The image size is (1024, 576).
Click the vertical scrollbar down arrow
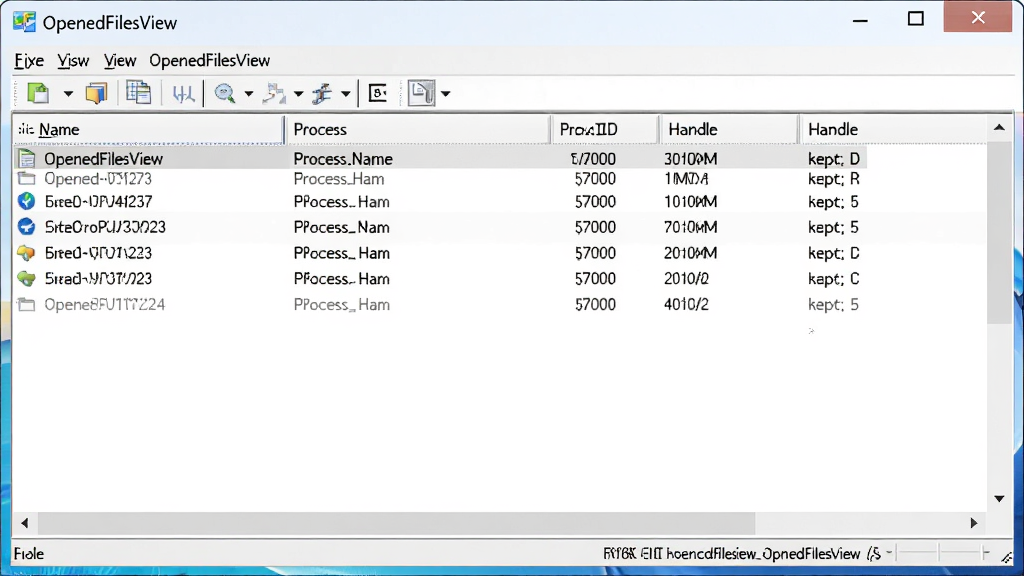(999, 499)
